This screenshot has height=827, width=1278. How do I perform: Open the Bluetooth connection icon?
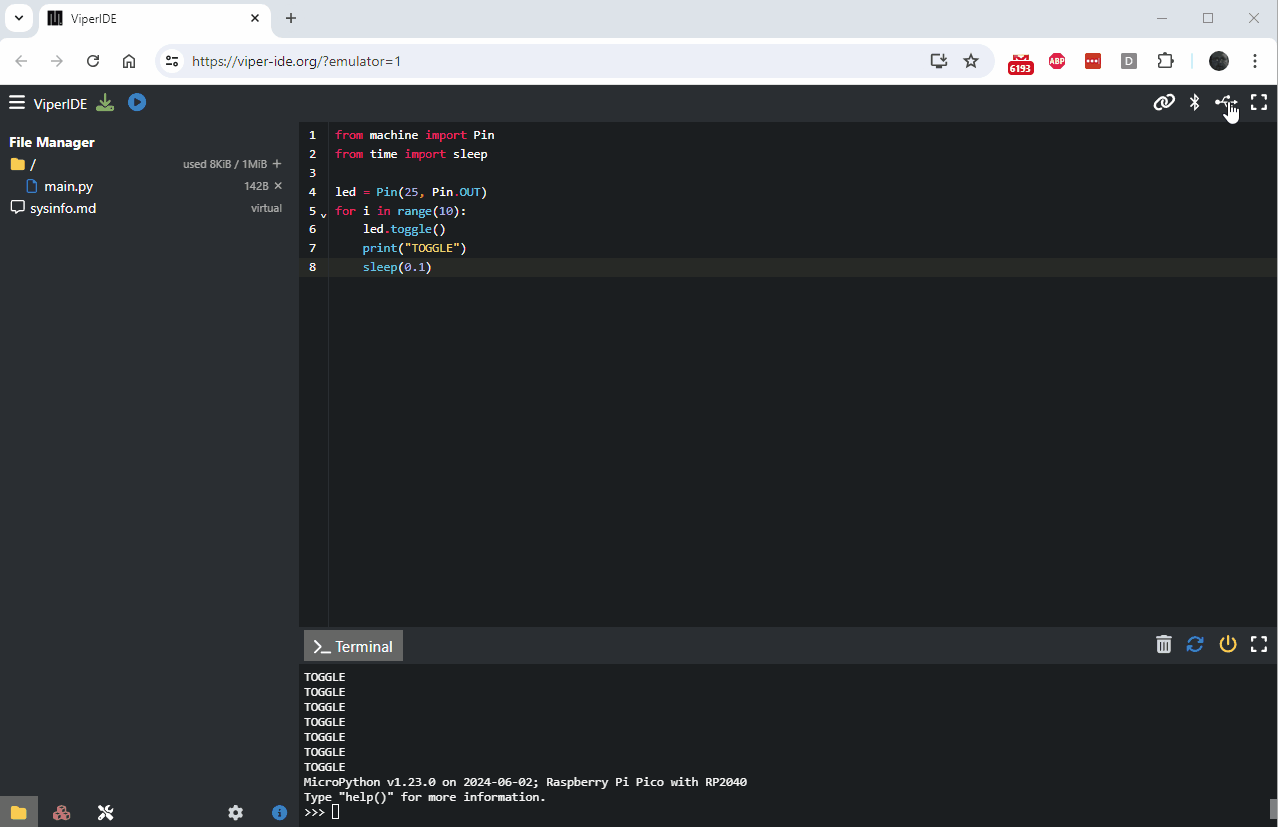click(1194, 102)
